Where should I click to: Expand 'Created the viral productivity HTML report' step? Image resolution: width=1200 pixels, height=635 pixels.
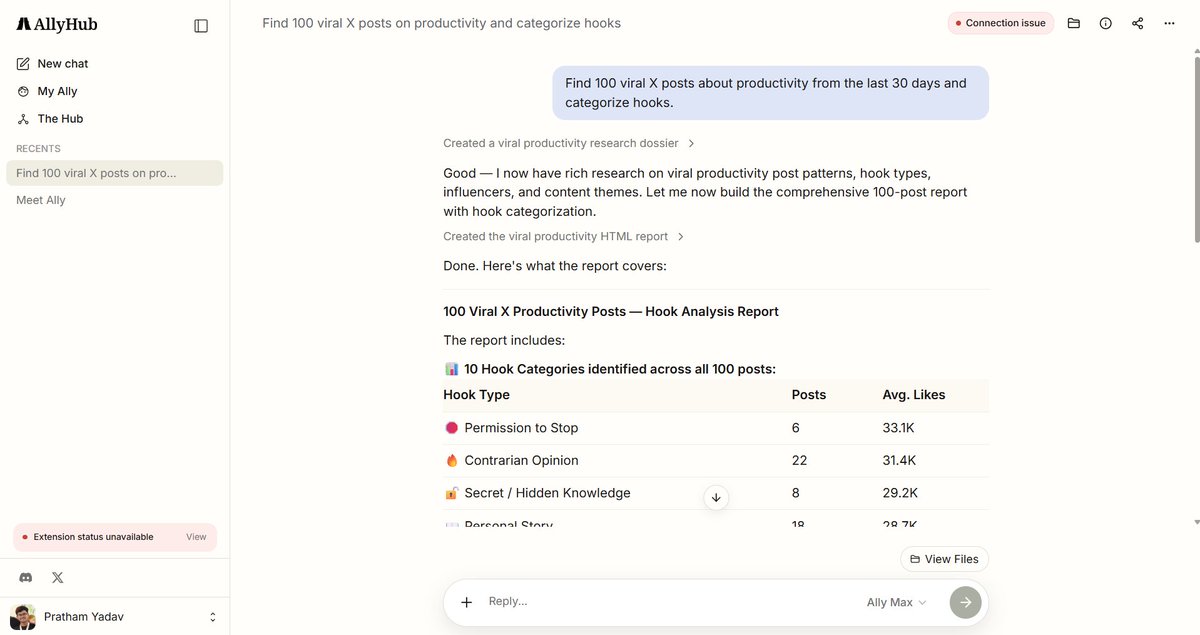pos(564,237)
